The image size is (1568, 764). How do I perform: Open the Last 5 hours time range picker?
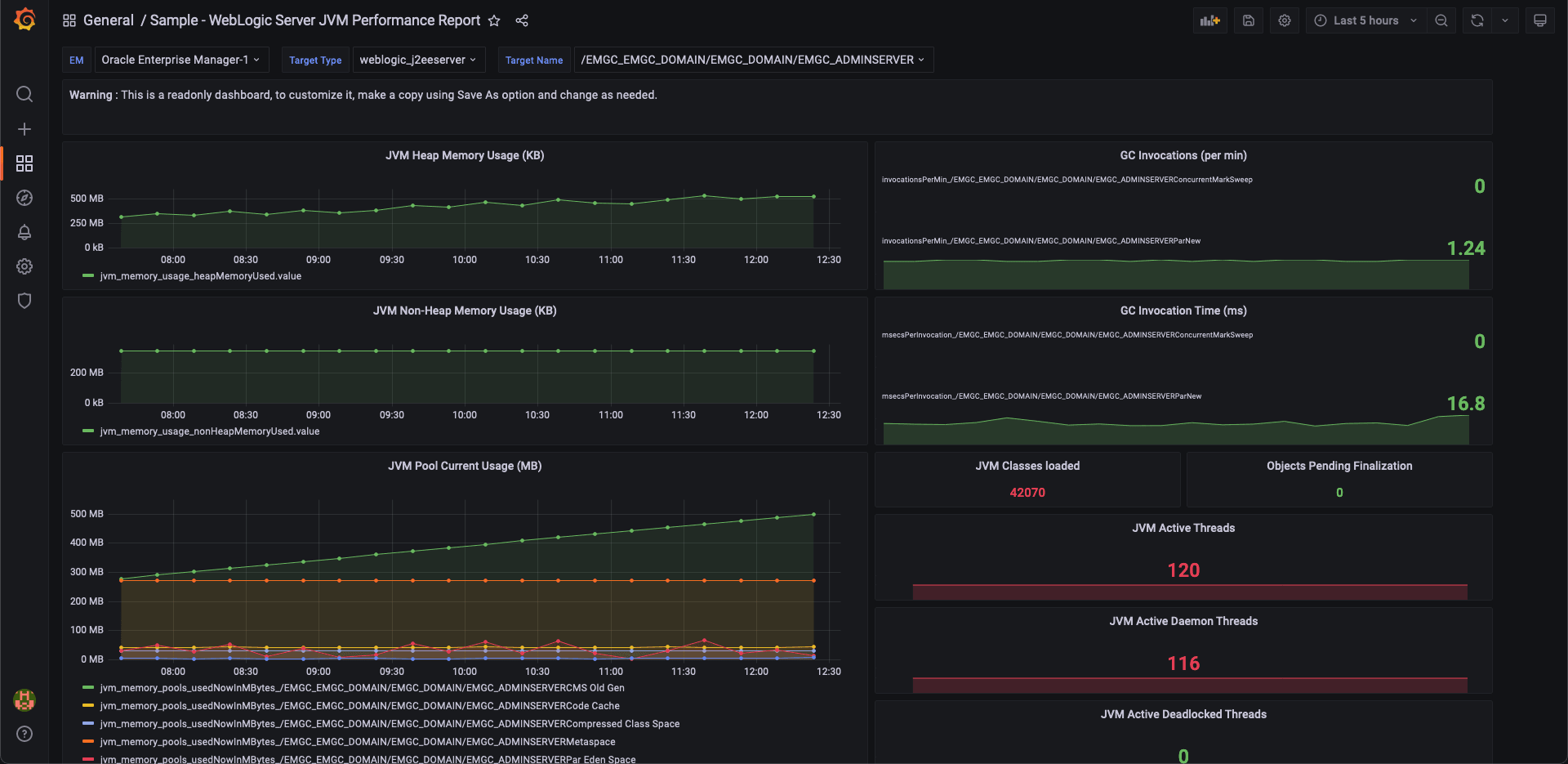tap(1365, 20)
